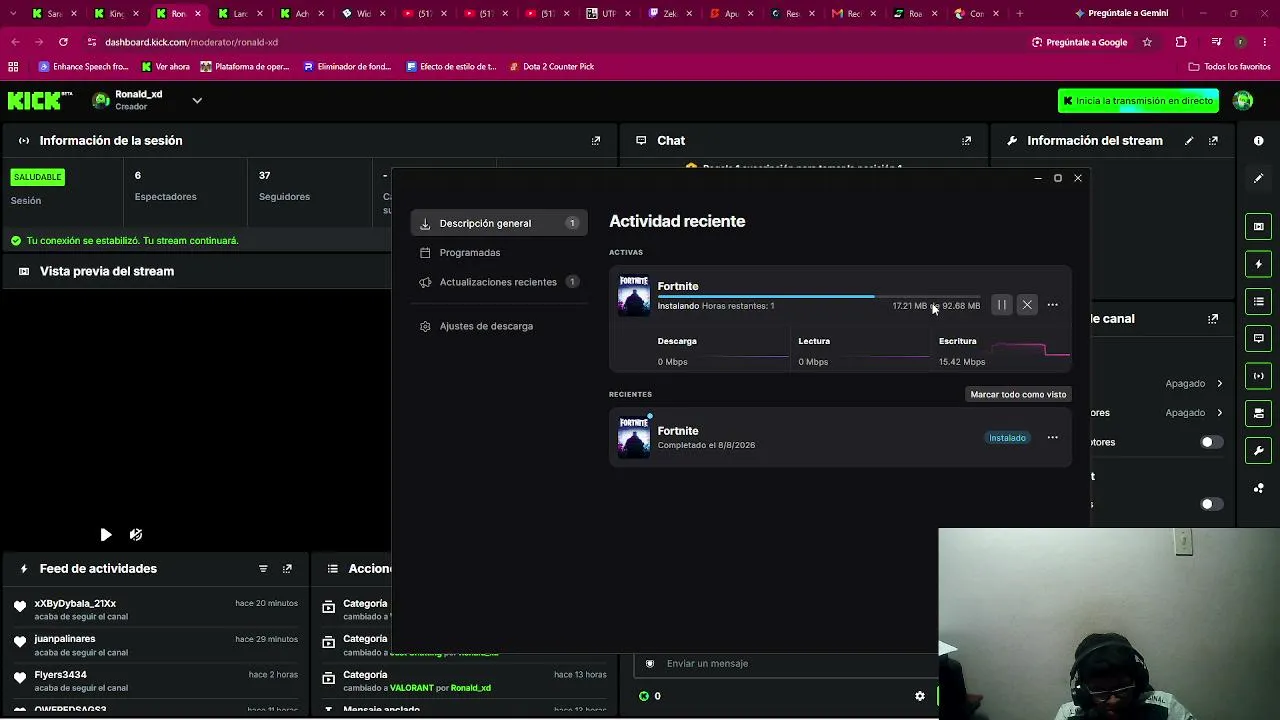Cancel the active Fortnite install
1280x720 pixels.
1027,305
